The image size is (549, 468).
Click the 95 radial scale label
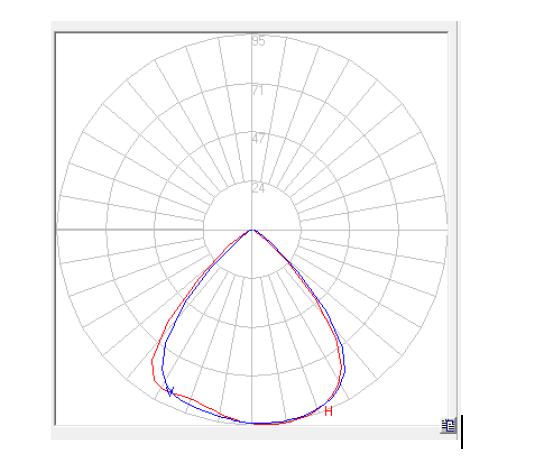coord(259,41)
